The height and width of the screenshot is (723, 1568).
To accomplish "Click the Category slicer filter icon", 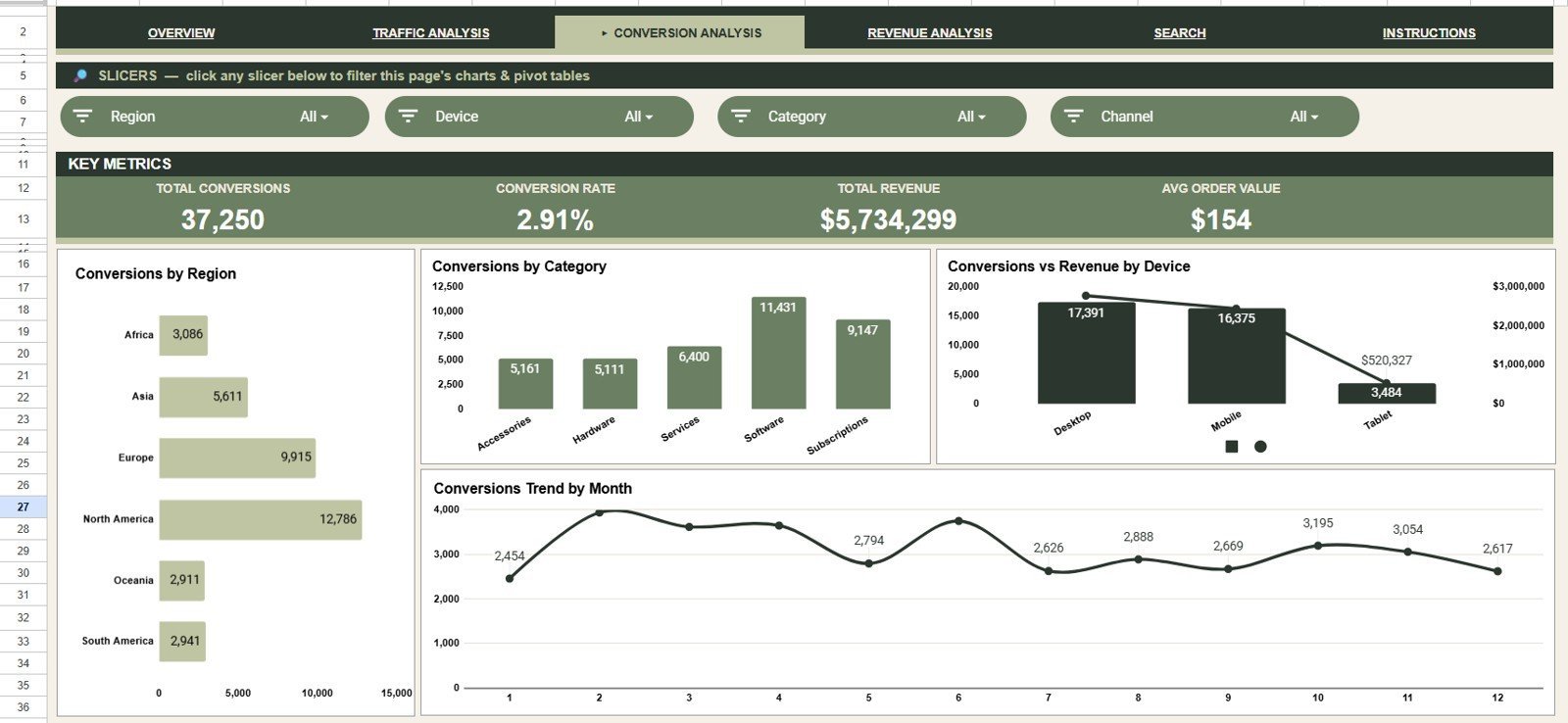I will pyautogui.click(x=741, y=116).
